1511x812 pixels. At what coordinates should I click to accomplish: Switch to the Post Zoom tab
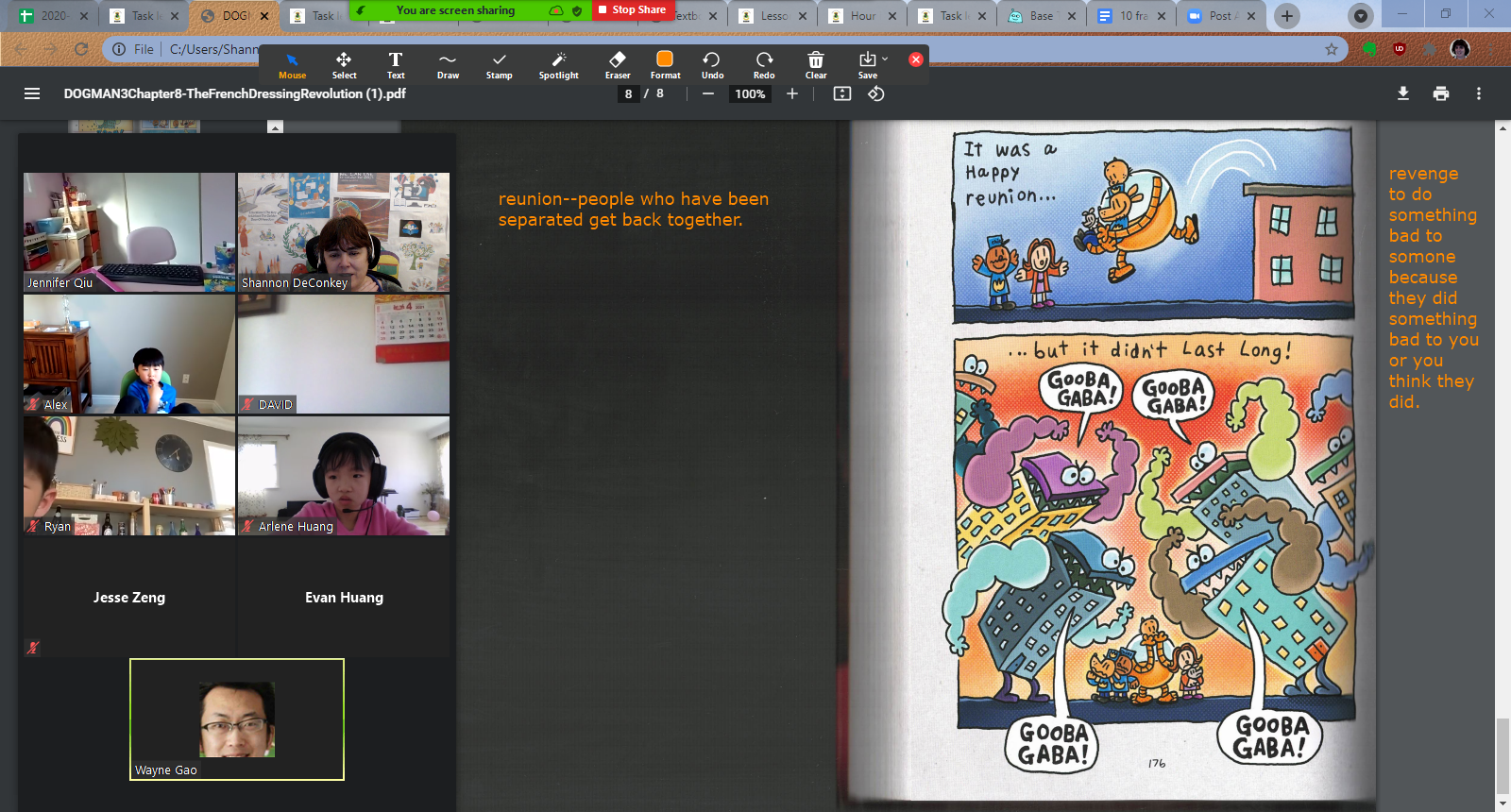click(x=1220, y=16)
